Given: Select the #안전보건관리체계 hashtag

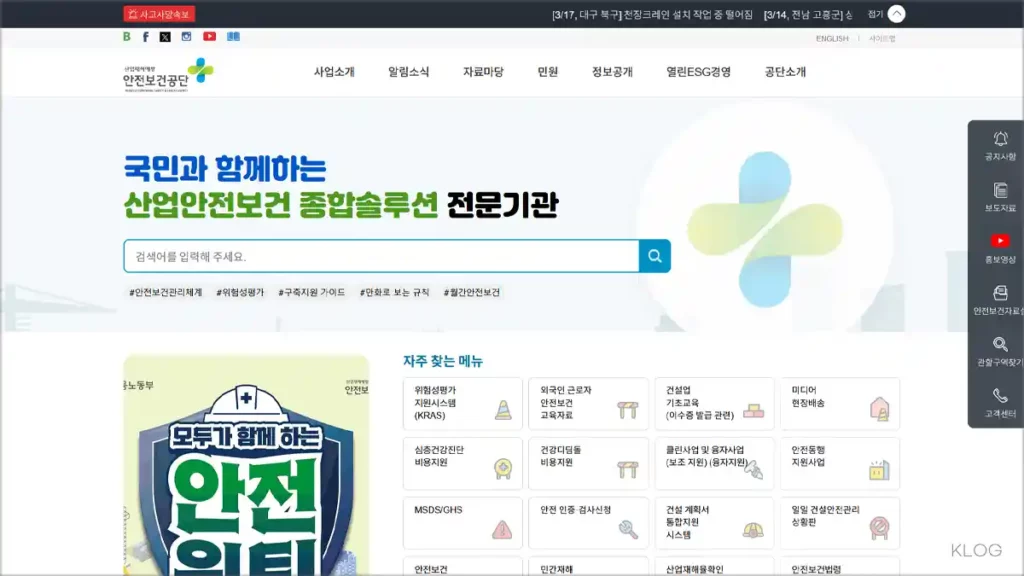Looking at the screenshot, I should 166,293.
